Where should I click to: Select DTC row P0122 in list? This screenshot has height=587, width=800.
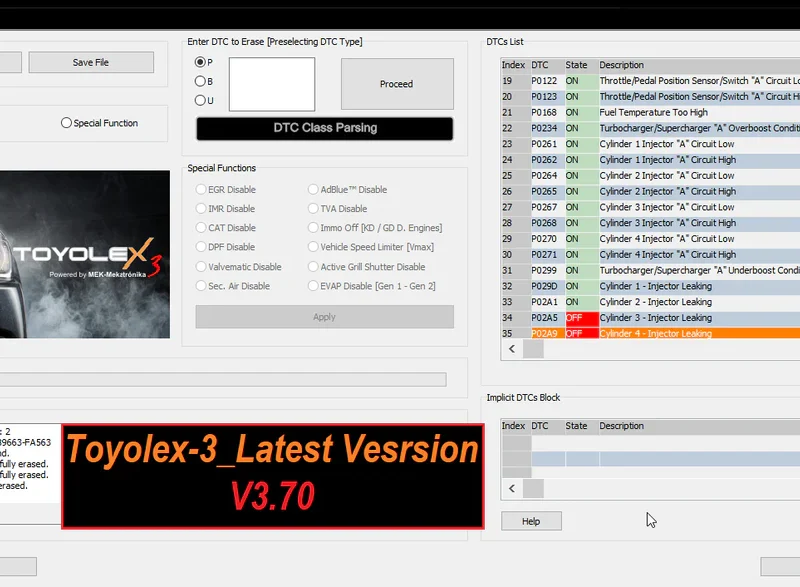click(545, 81)
